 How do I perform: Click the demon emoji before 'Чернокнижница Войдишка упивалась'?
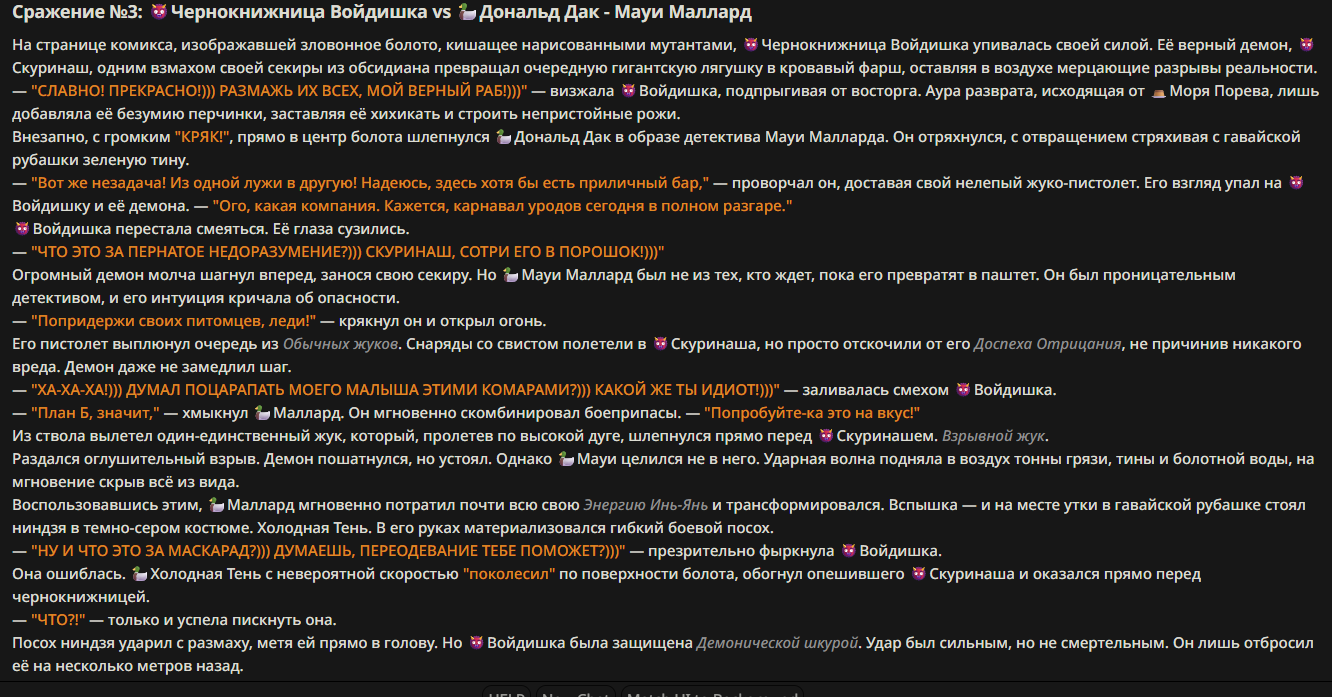752,45
